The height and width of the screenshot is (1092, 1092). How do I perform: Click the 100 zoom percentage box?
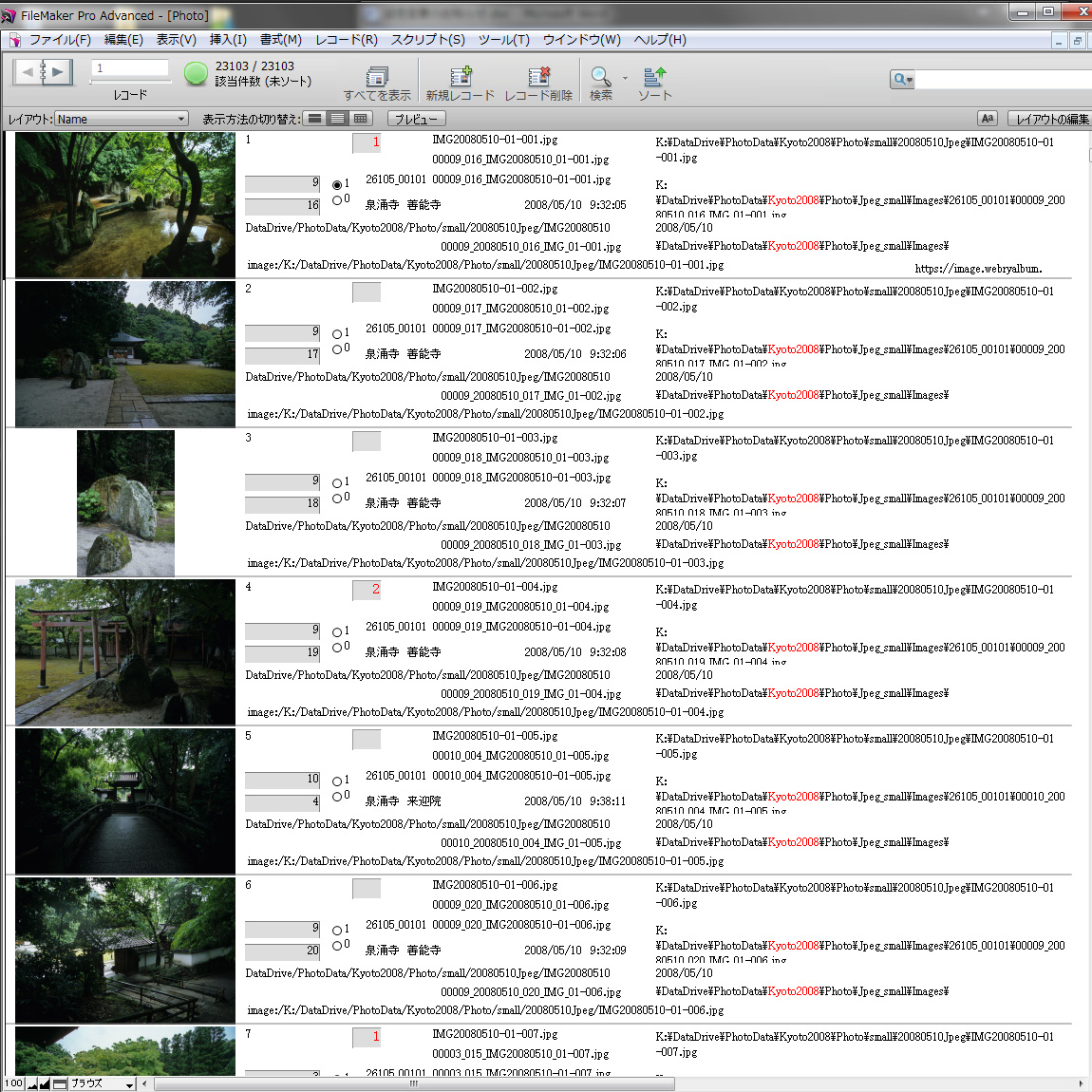click(x=14, y=1083)
